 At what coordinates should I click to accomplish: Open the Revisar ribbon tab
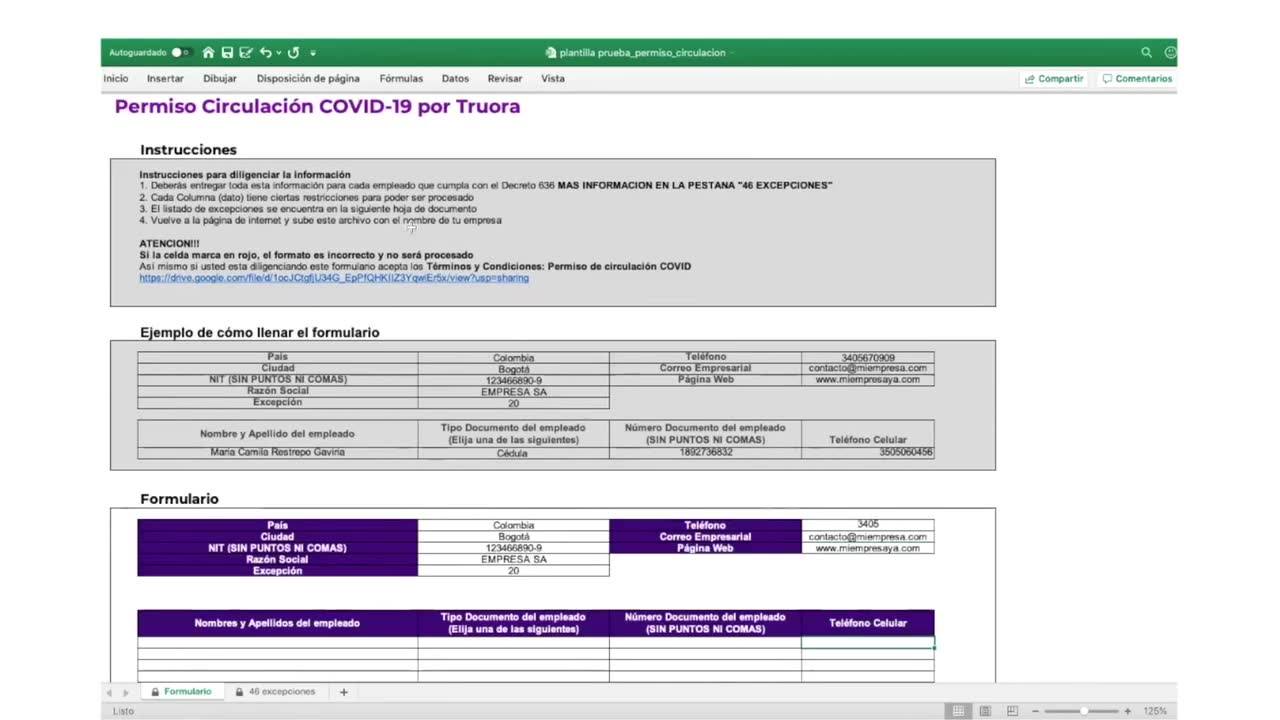505,78
